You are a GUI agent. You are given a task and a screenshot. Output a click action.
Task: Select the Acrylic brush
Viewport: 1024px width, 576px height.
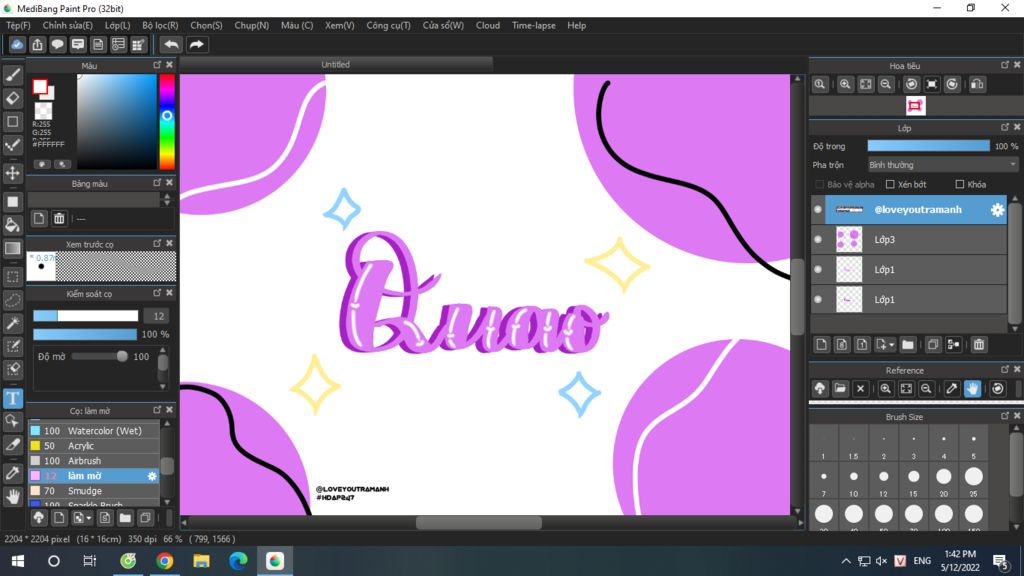(x=94, y=446)
